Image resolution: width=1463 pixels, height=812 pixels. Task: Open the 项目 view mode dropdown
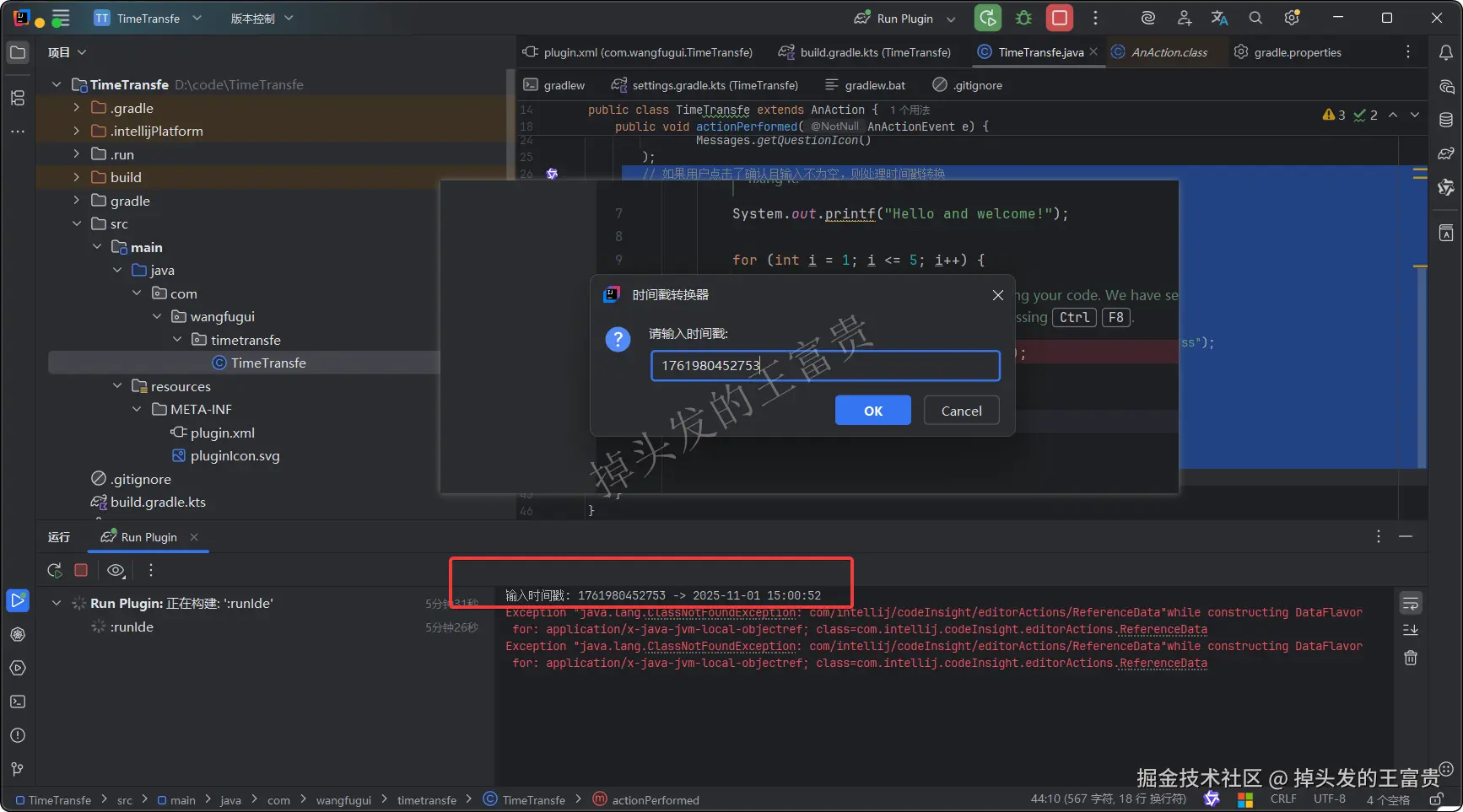(67, 52)
